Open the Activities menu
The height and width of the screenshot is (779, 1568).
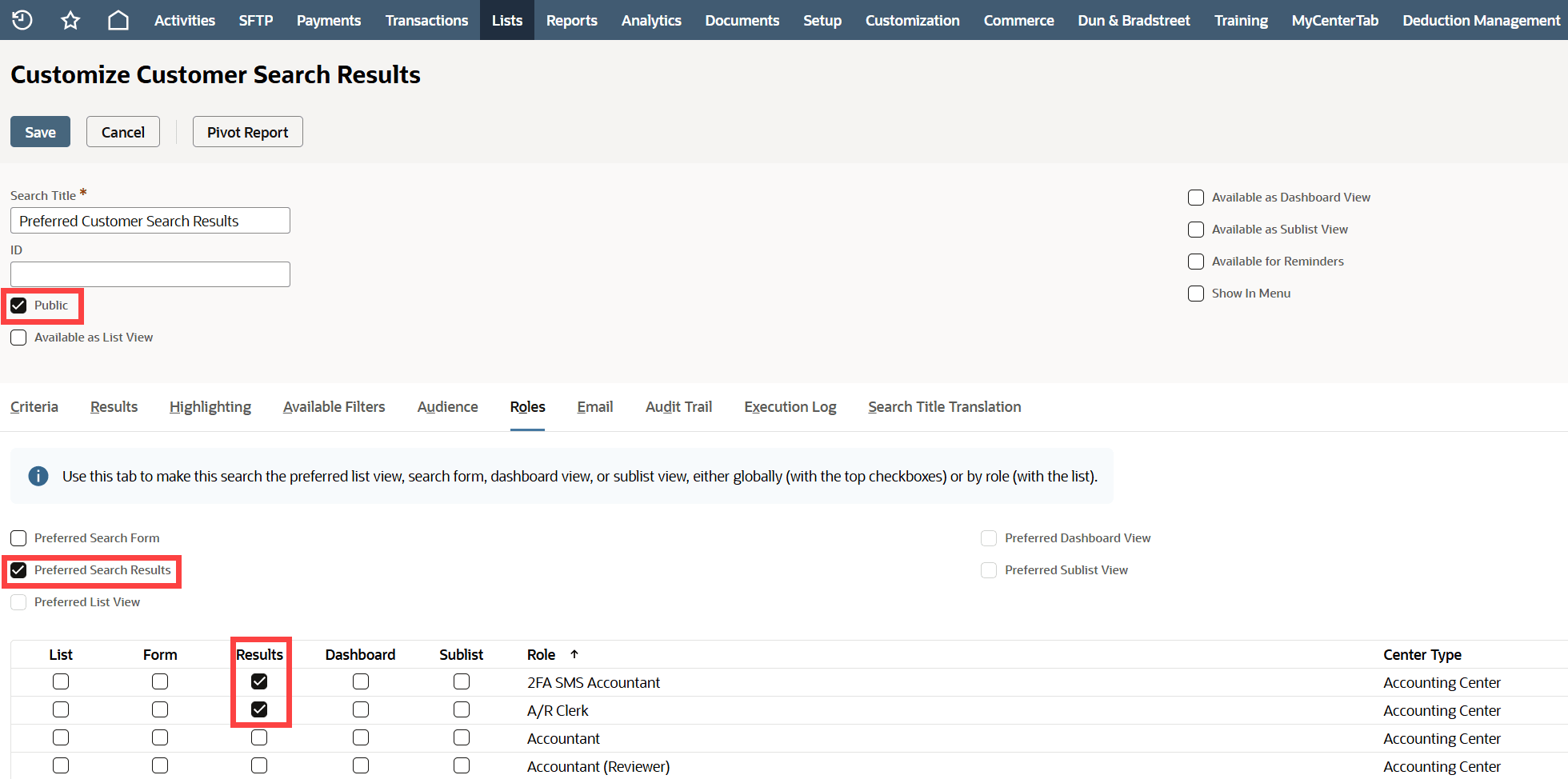185,20
